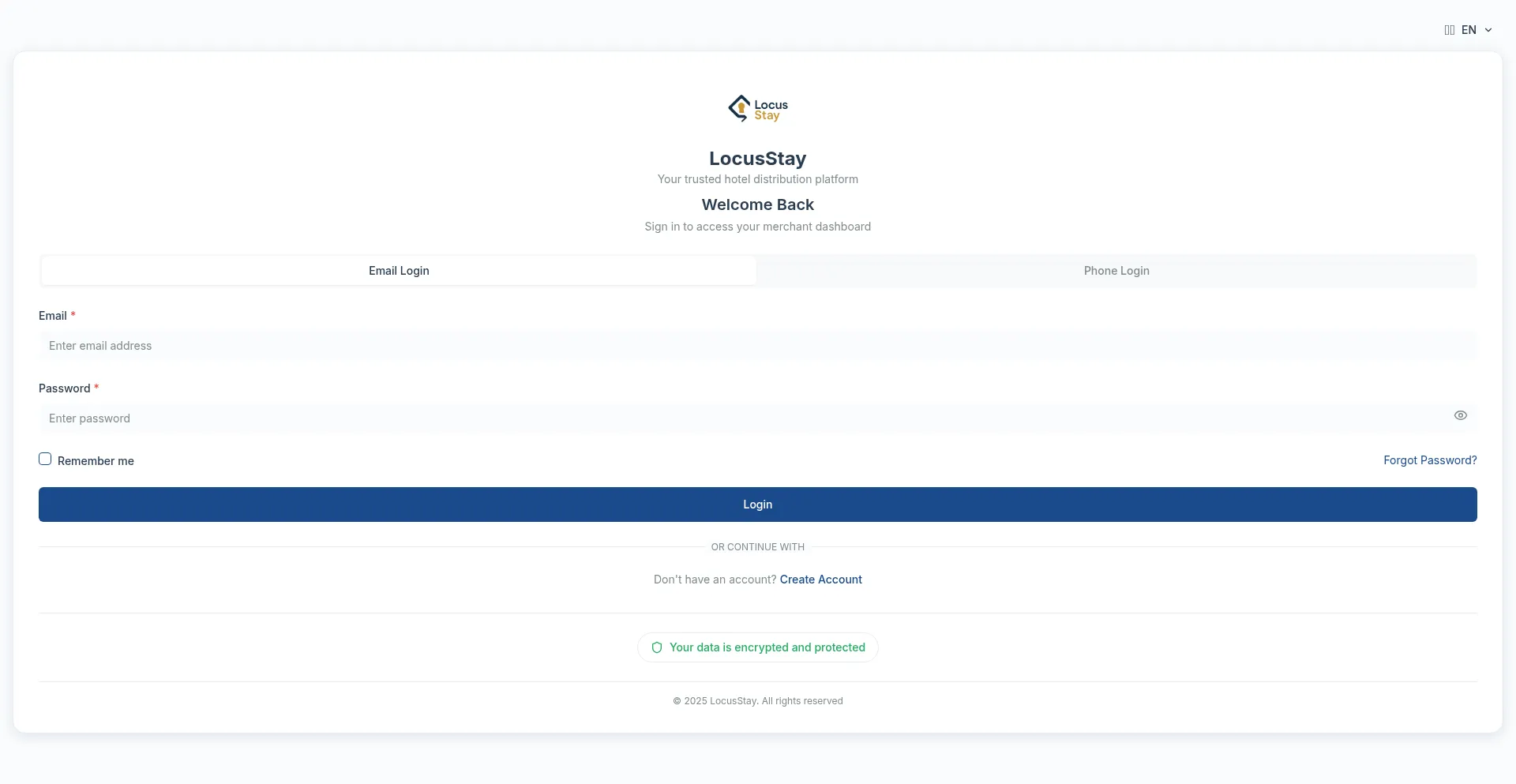Click the shield icon in security badge
Screen dimensions: 1516x784
(656, 647)
